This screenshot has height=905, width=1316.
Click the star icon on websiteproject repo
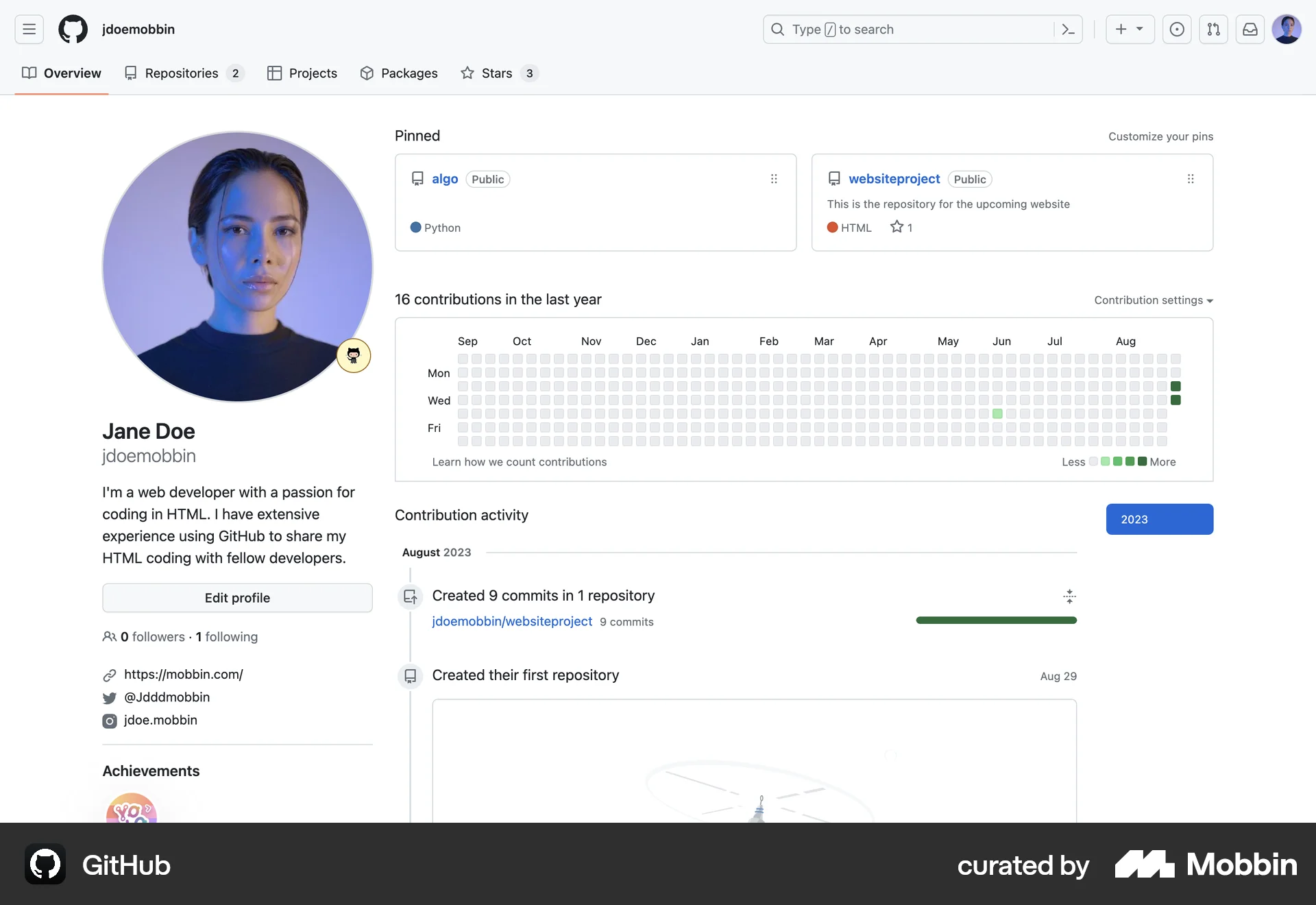coord(896,227)
